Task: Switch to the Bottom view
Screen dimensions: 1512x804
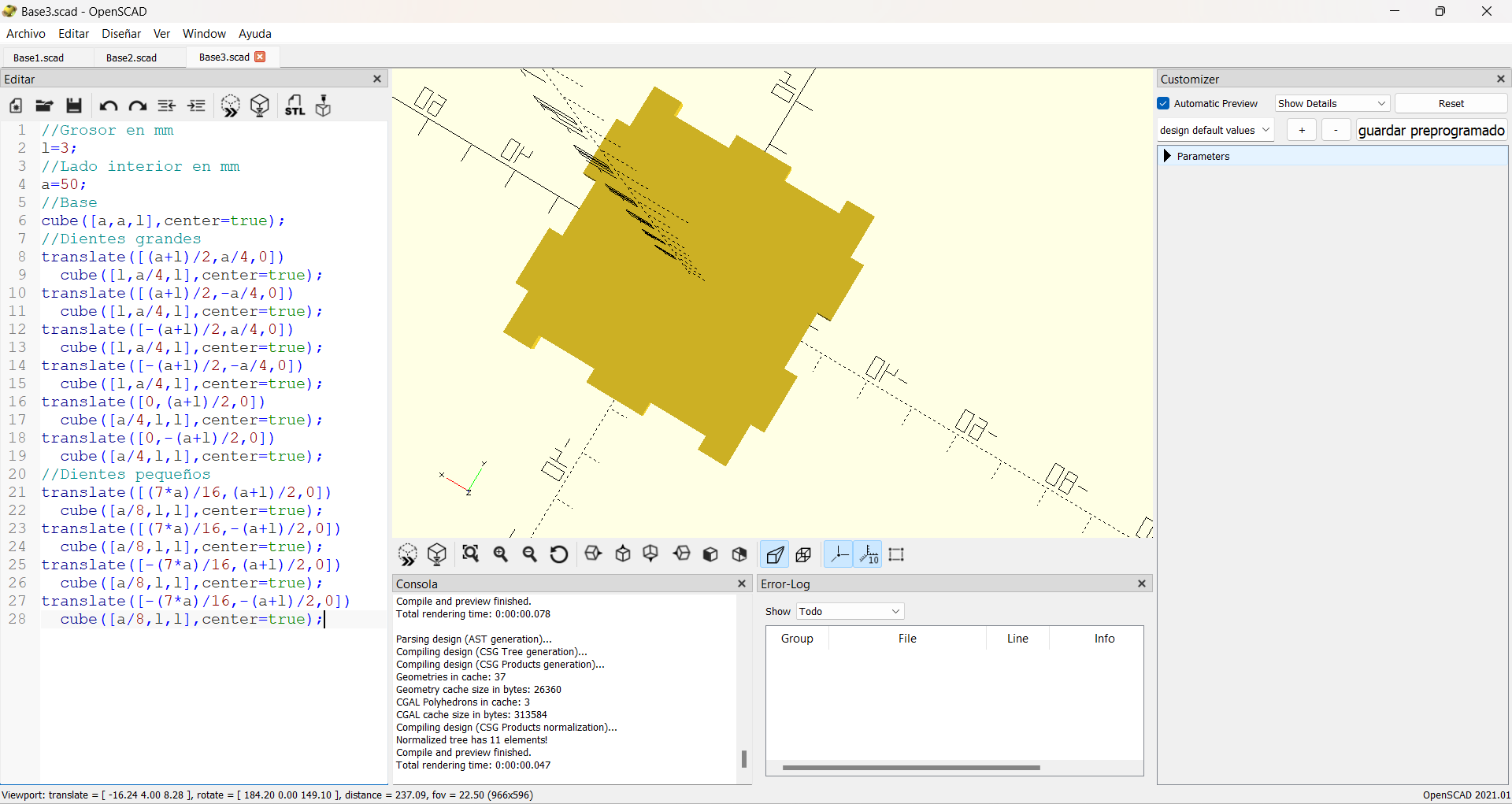Action: [650, 554]
